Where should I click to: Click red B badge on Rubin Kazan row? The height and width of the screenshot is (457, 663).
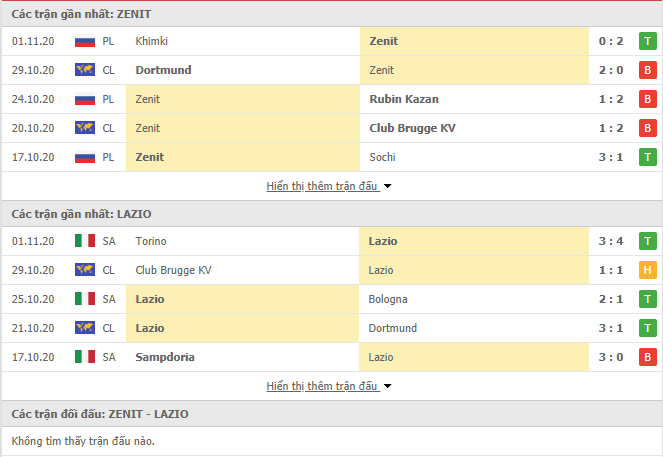click(647, 99)
